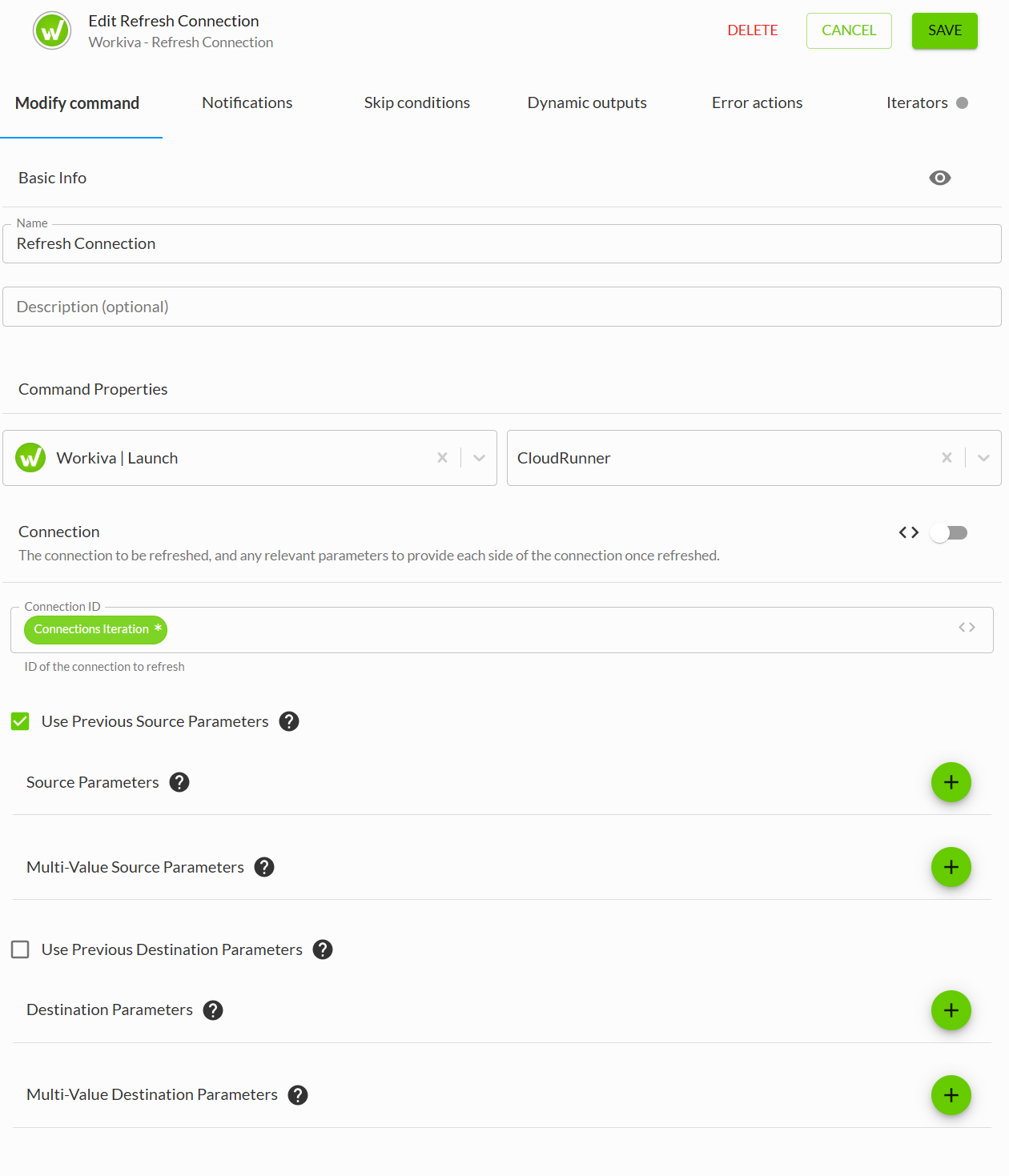Show help for Multi-Value Destination Parameters
Screen dimensions: 1009x1176
pyautogui.click(x=298, y=1095)
